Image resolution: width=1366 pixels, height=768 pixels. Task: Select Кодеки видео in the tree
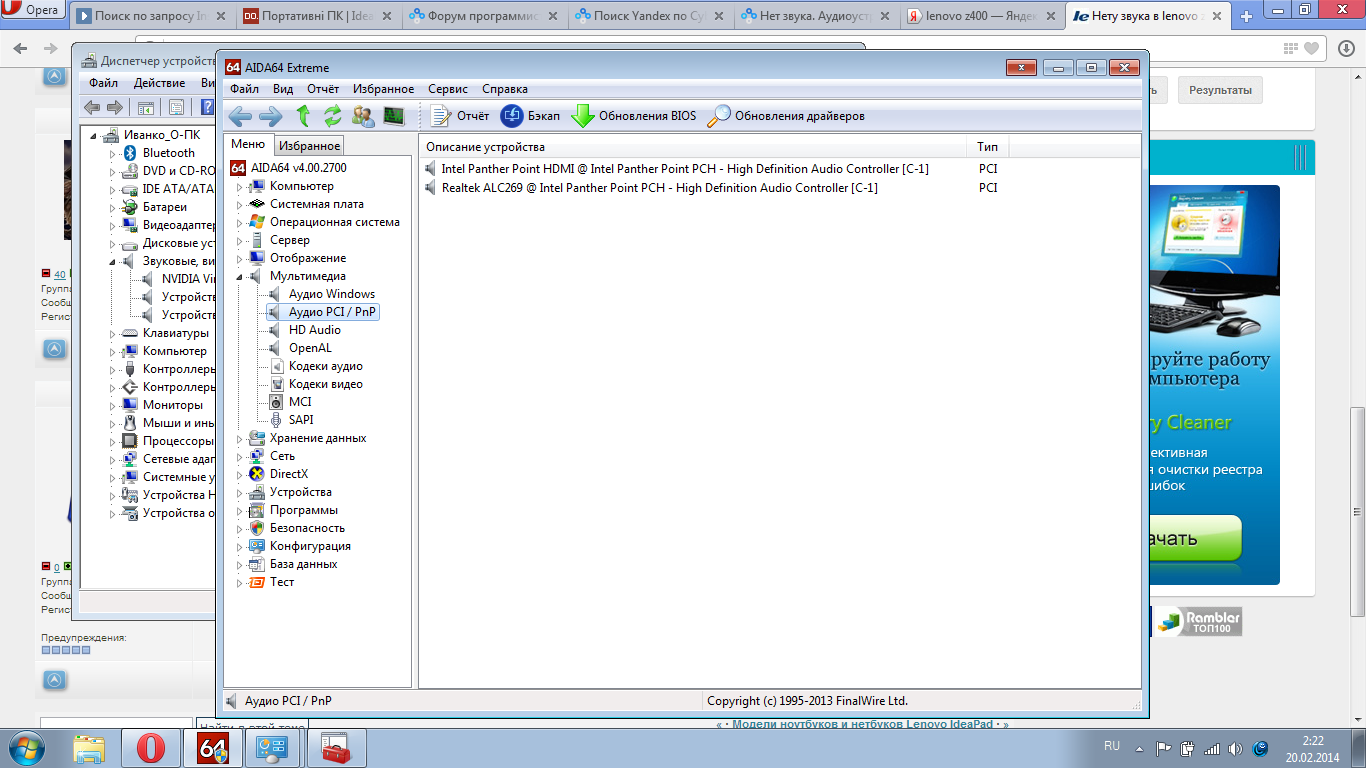pyautogui.click(x=325, y=384)
